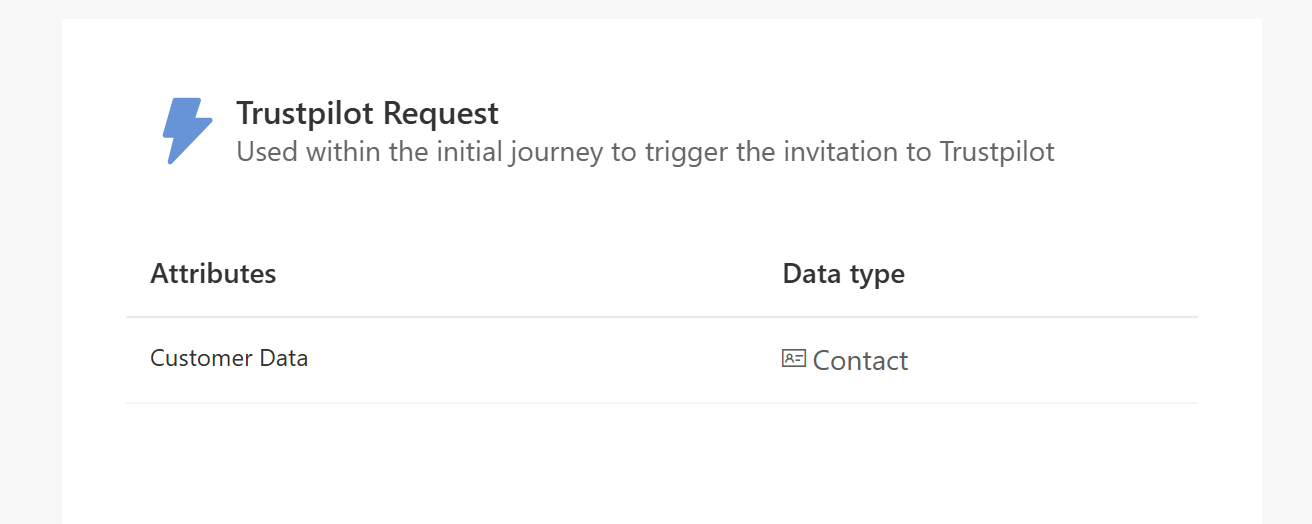
Task: Click 'Trustpilot' at the end of the description
Action: (997, 153)
